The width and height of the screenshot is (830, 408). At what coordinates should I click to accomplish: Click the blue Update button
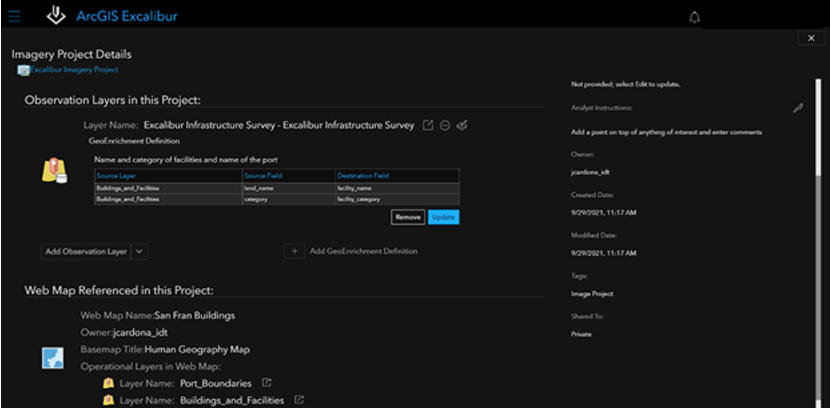pos(444,217)
